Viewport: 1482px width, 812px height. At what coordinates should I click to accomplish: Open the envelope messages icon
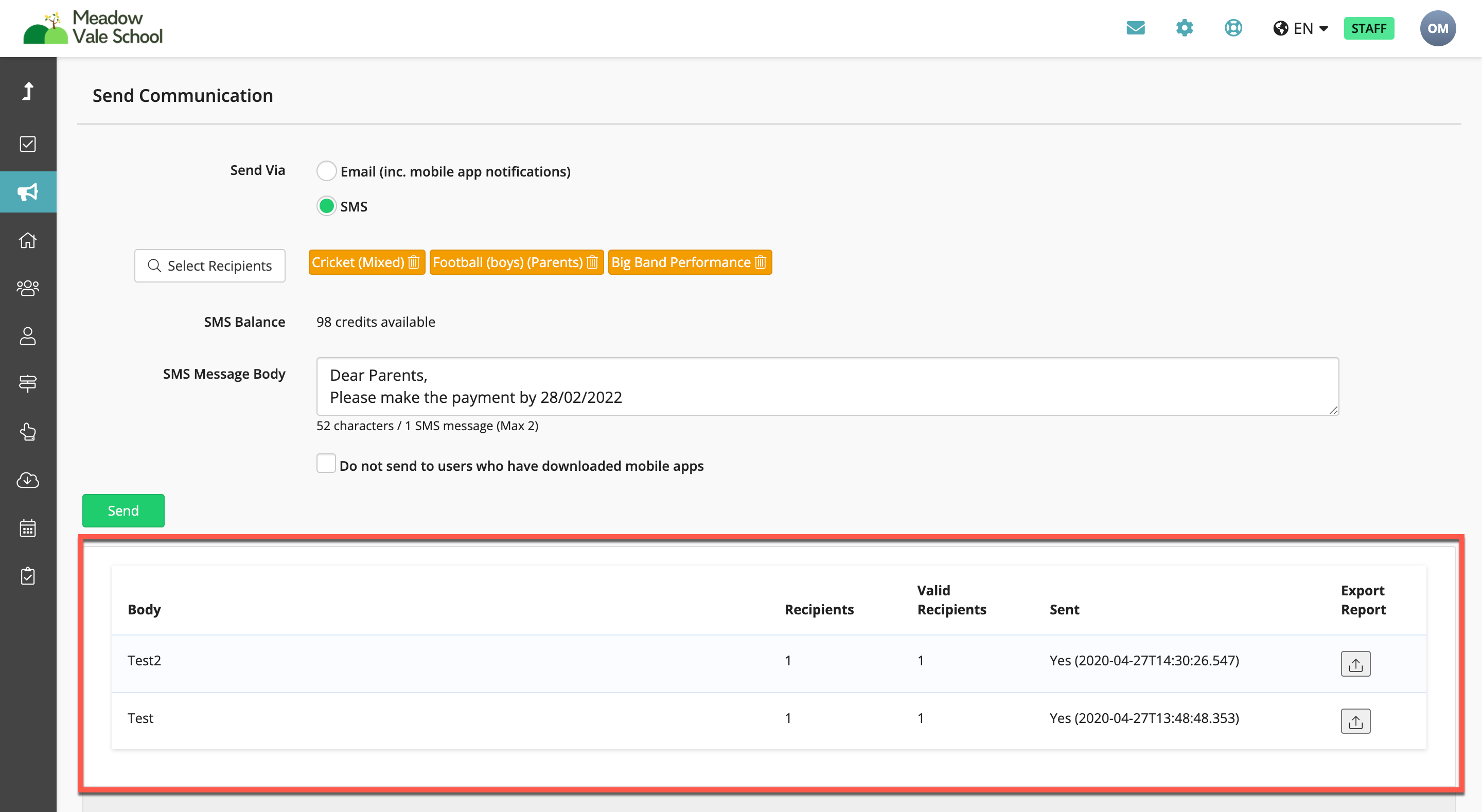[x=1135, y=28]
